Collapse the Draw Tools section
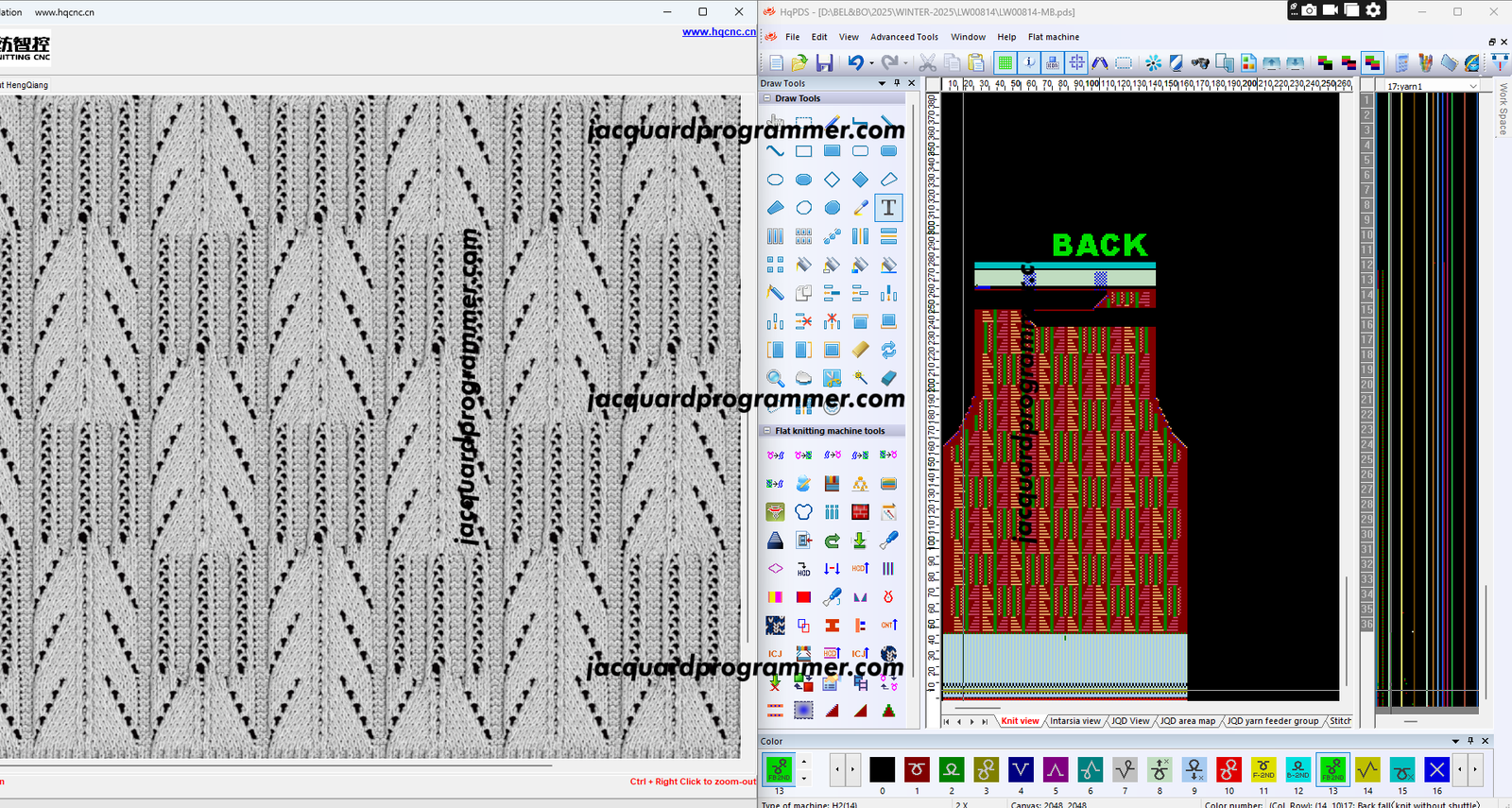Image resolution: width=1512 pixels, height=808 pixels. tap(767, 98)
